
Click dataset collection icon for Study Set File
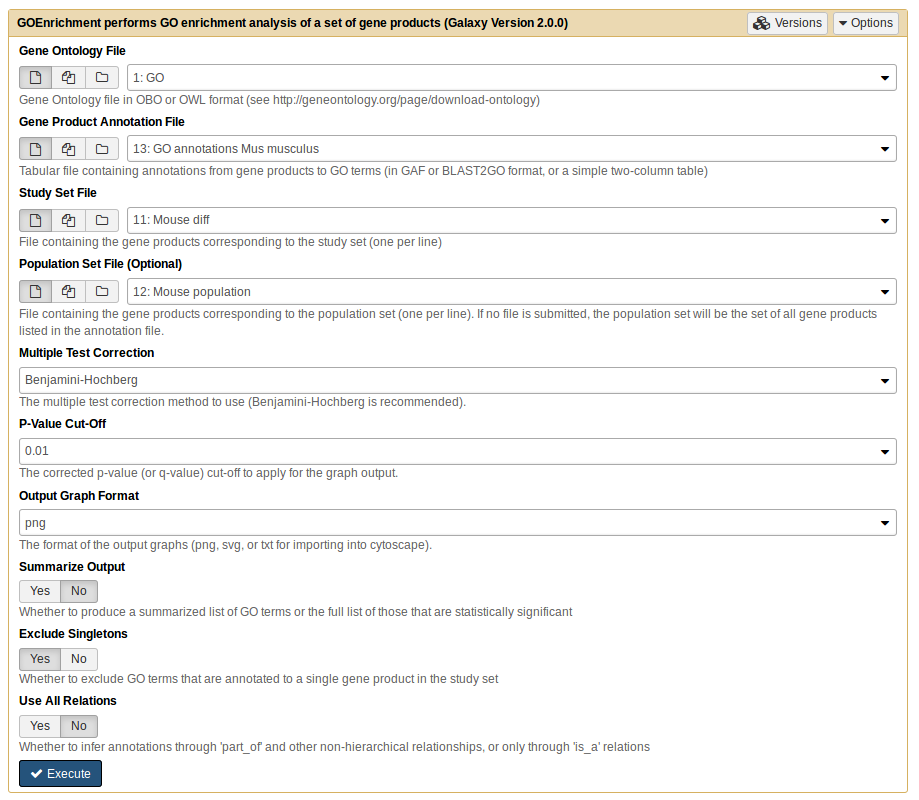102,220
